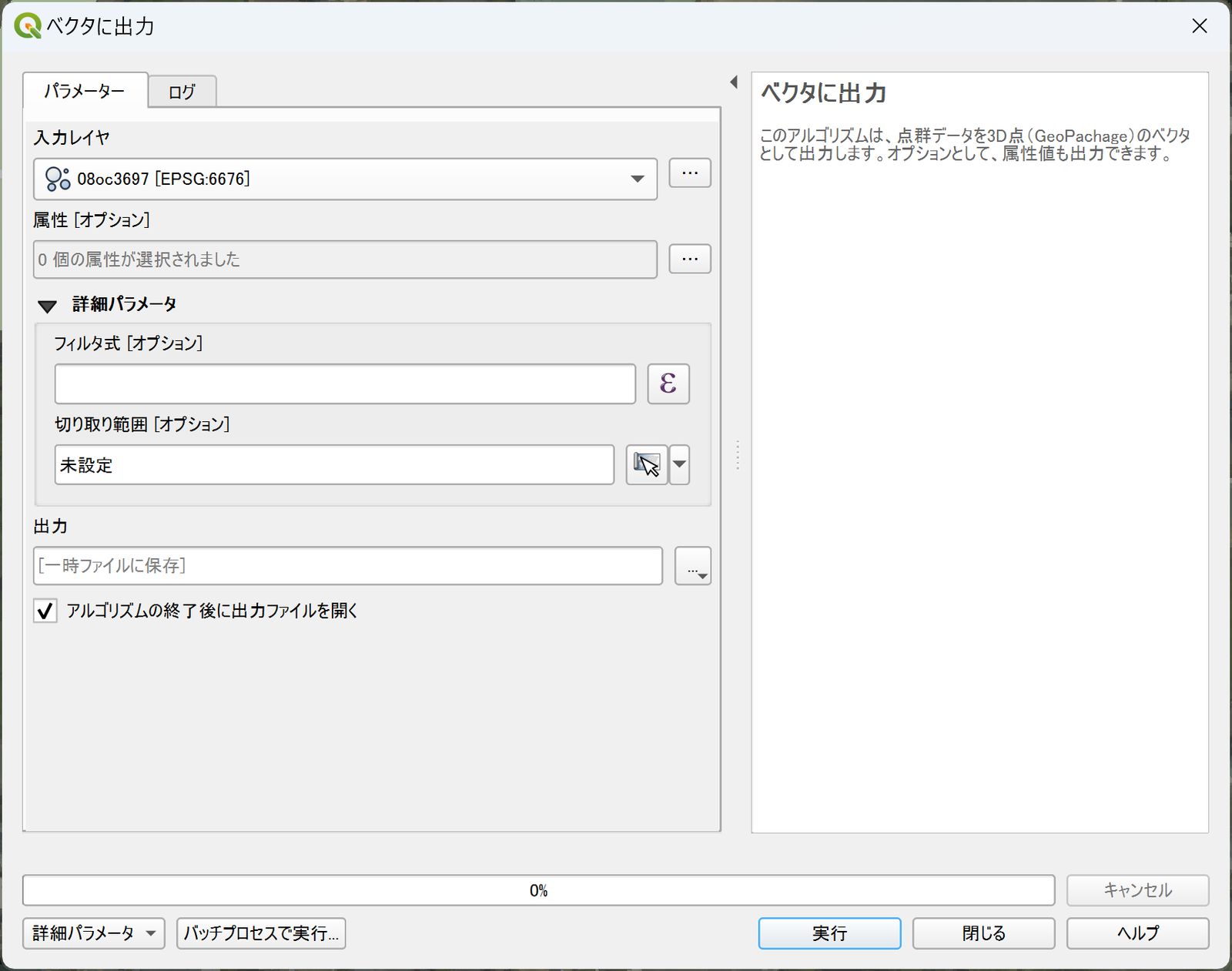
Task: Click the panel splitter handle dots
Action: point(737,455)
